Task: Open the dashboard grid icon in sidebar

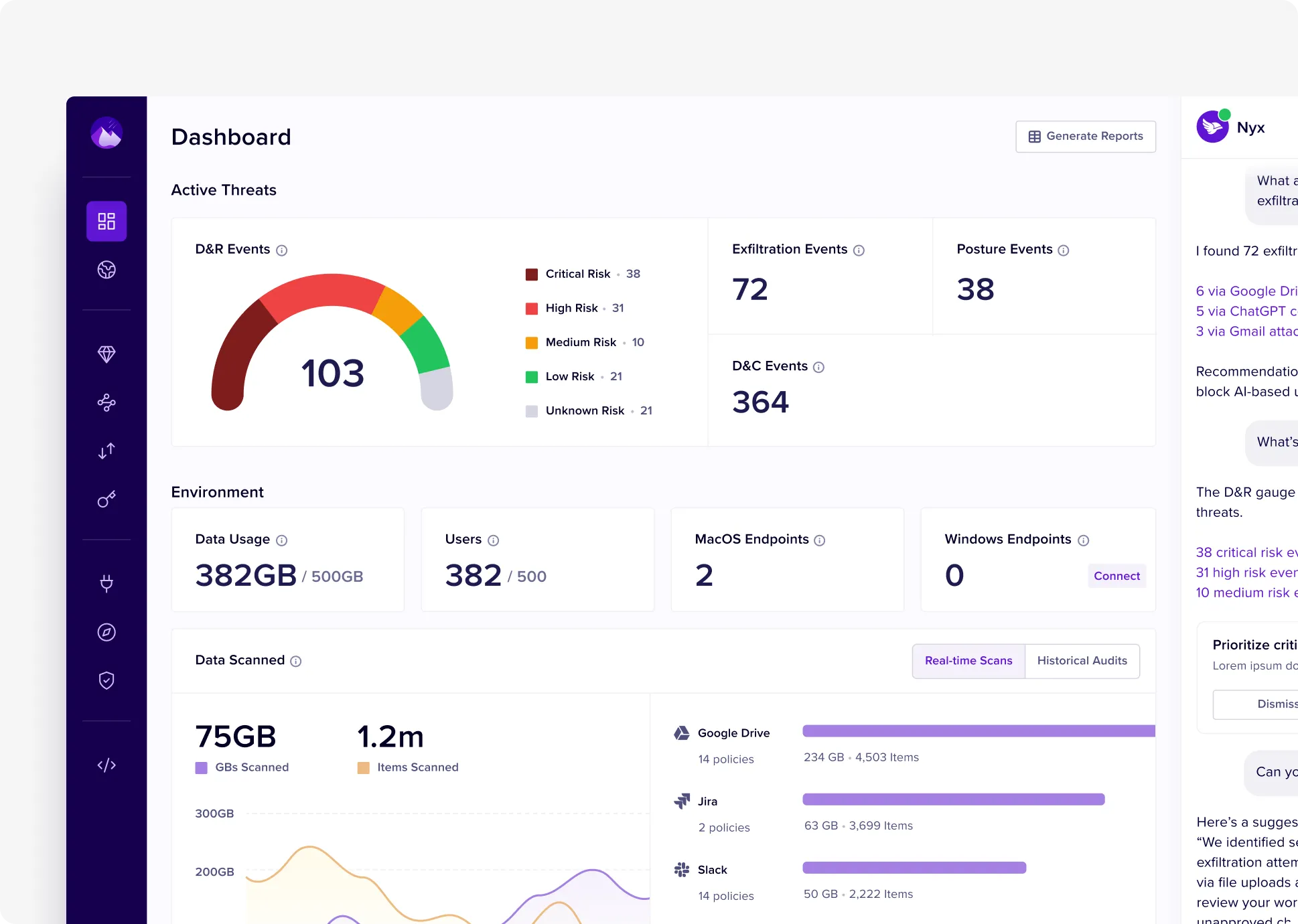Action: pyautogui.click(x=106, y=221)
